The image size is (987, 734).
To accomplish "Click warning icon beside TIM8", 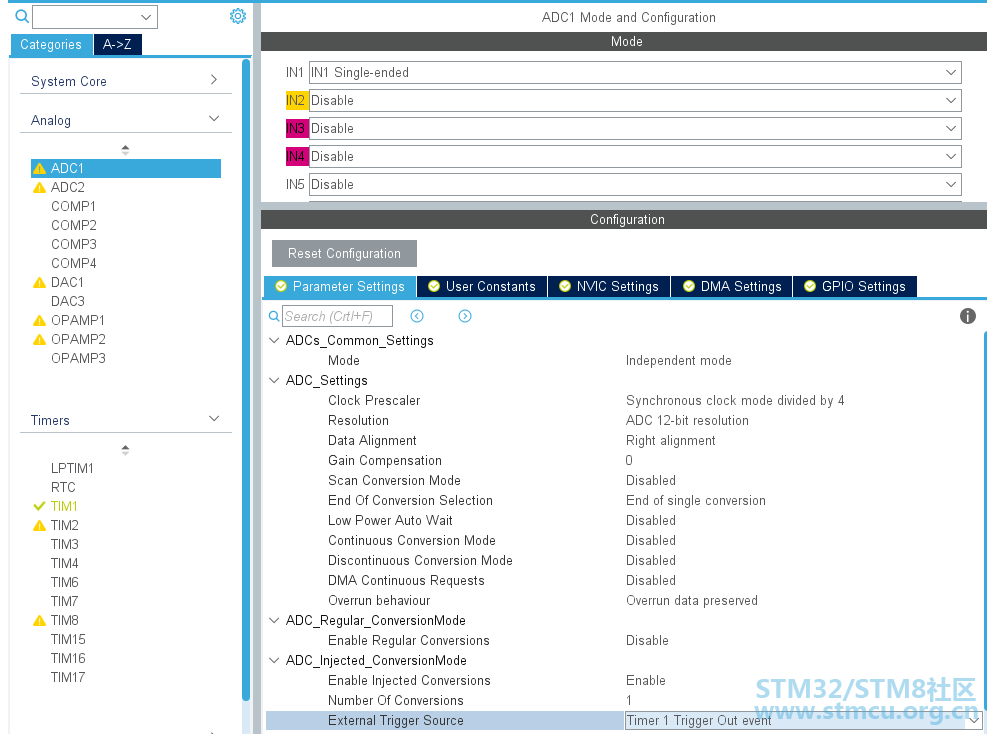I will click(x=40, y=621).
